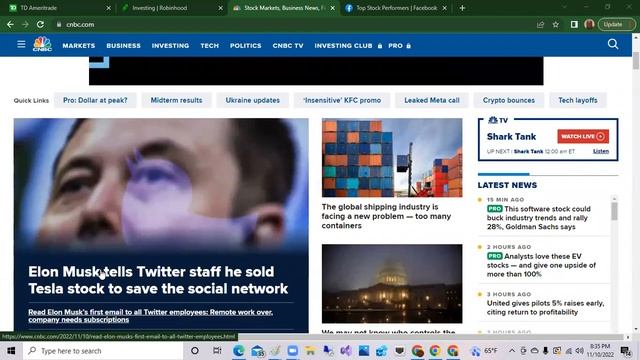
Task: Open Visual Studio from the taskbar
Action: (346, 351)
